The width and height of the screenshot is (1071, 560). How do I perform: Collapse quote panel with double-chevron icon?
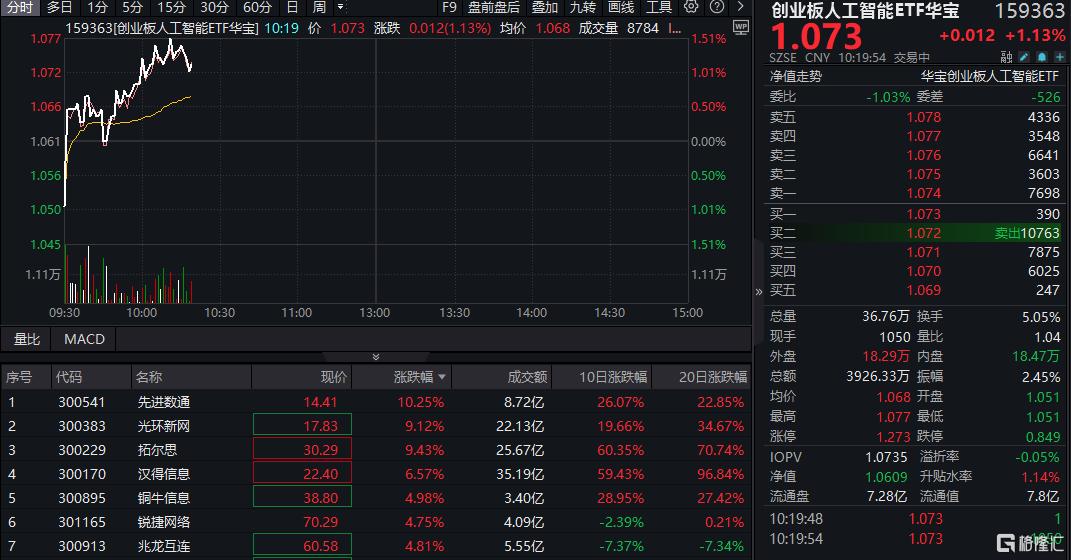pyautogui.click(x=758, y=292)
